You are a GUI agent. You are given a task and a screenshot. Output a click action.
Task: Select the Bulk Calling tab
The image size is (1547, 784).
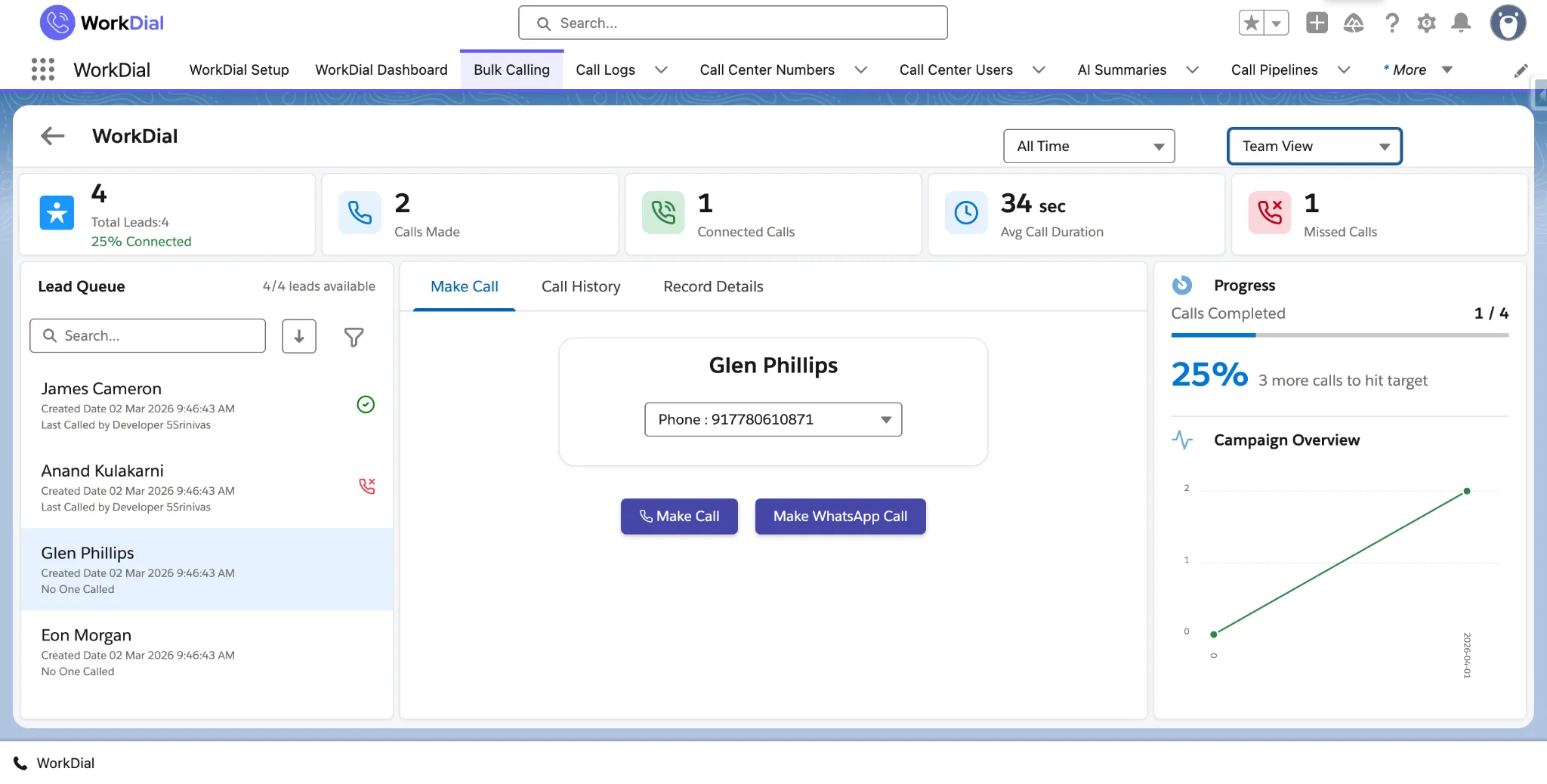pos(511,69)
